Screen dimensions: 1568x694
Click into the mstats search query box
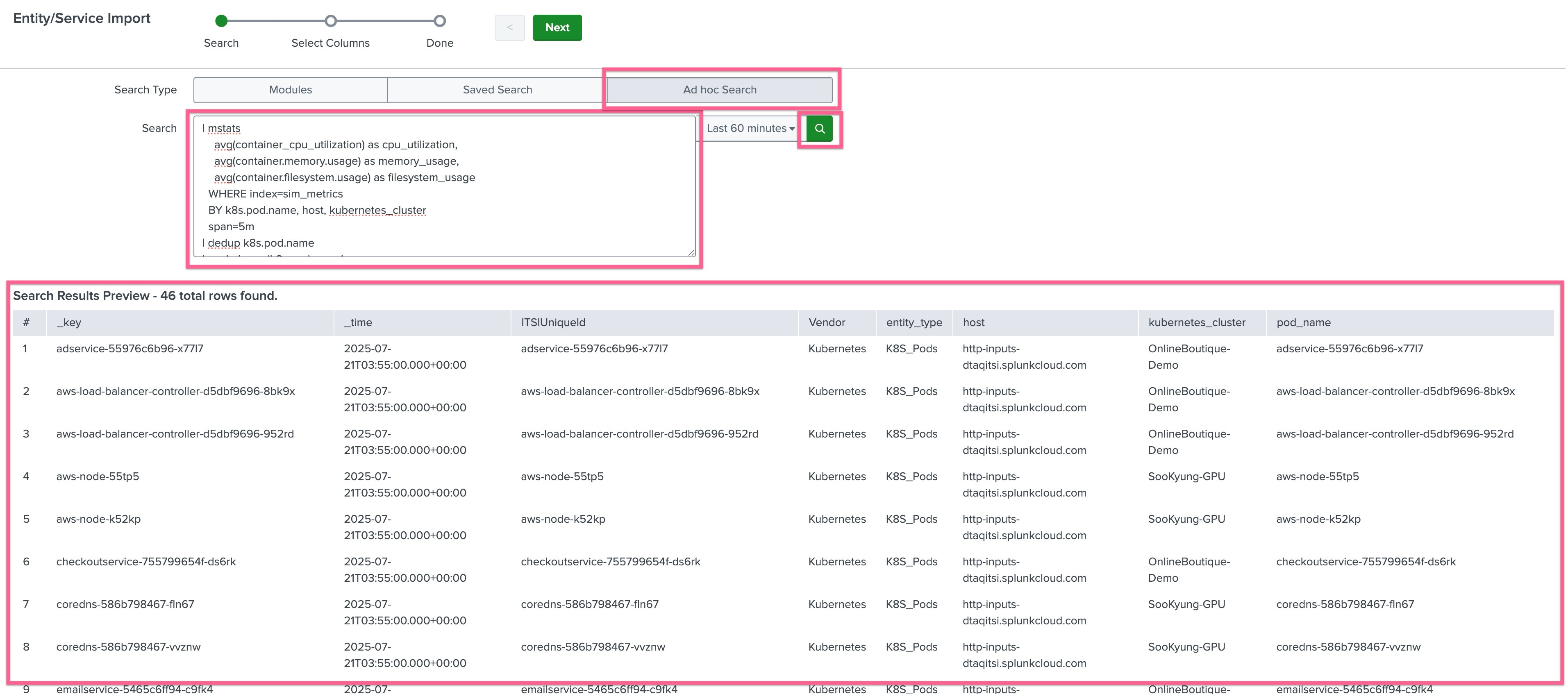point(444,186)
